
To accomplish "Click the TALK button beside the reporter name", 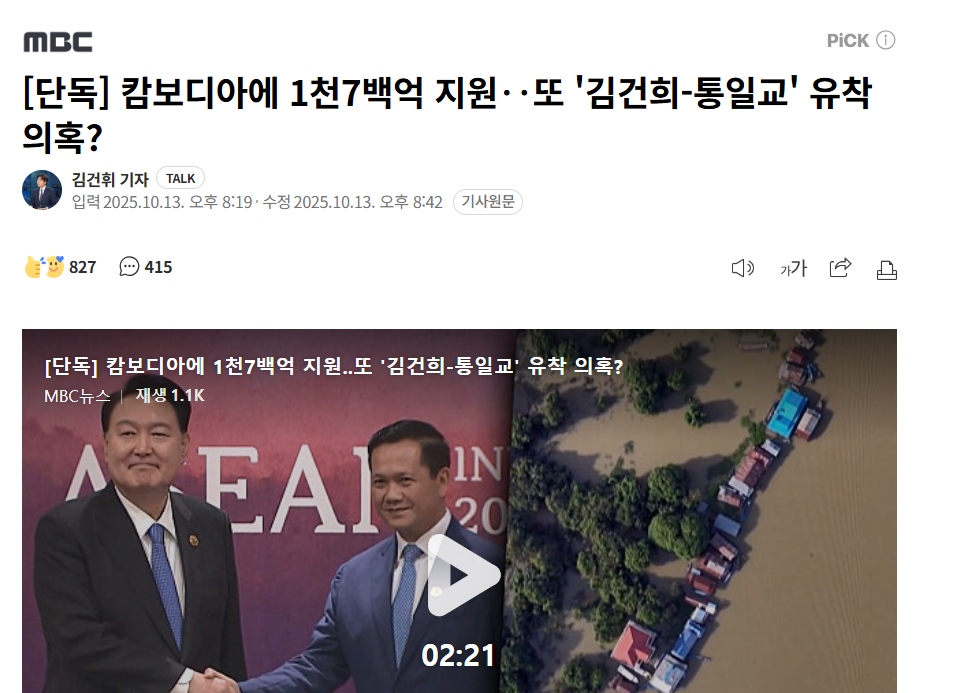I will click(x=181, y=178).
